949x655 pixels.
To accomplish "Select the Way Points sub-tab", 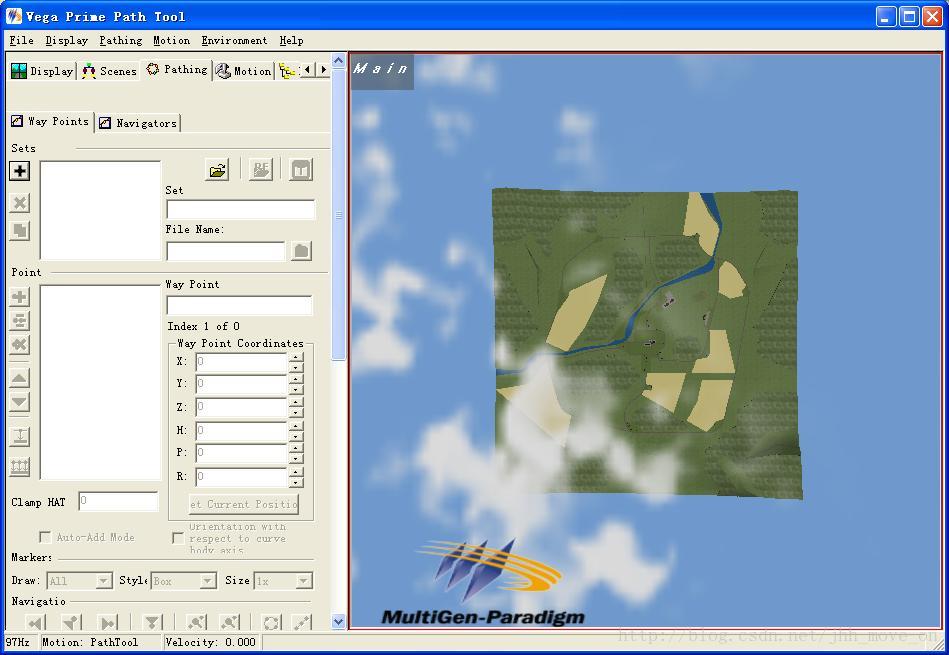I will coord(50,121).
